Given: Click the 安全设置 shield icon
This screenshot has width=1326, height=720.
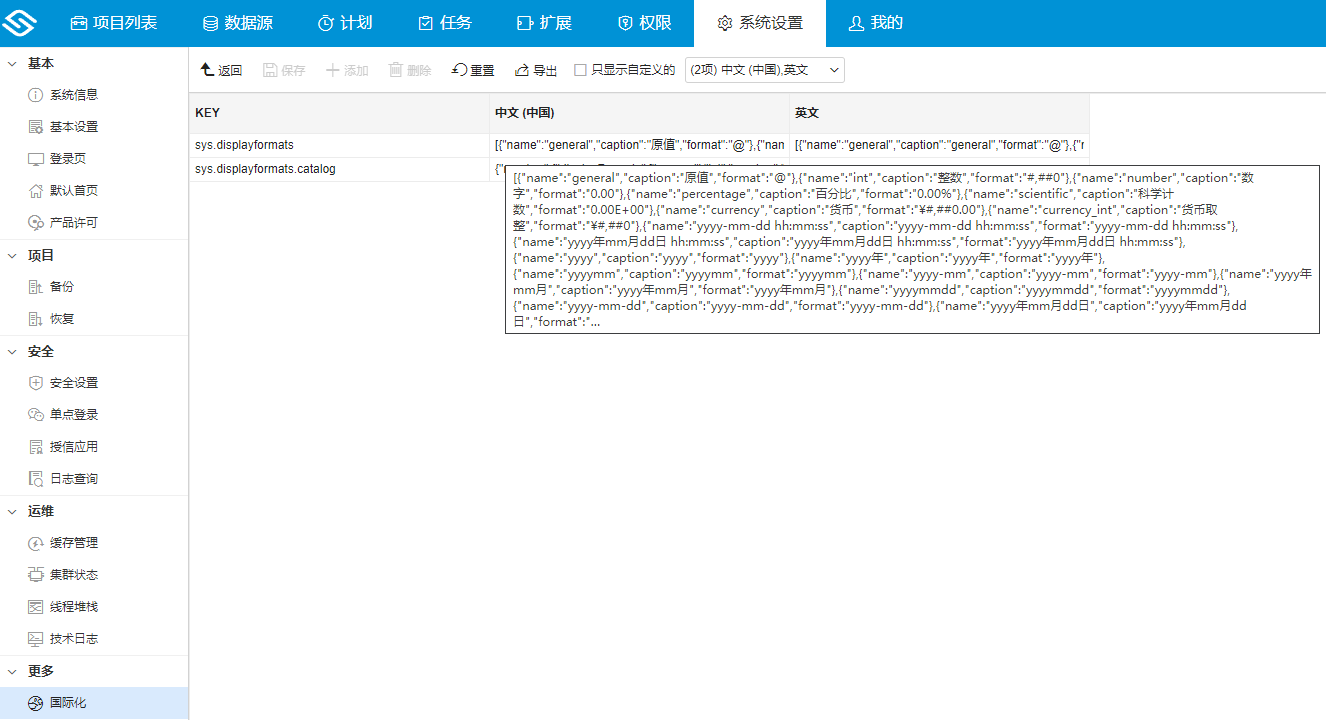Looking at the screenshot, I should (x=36, y=383).
